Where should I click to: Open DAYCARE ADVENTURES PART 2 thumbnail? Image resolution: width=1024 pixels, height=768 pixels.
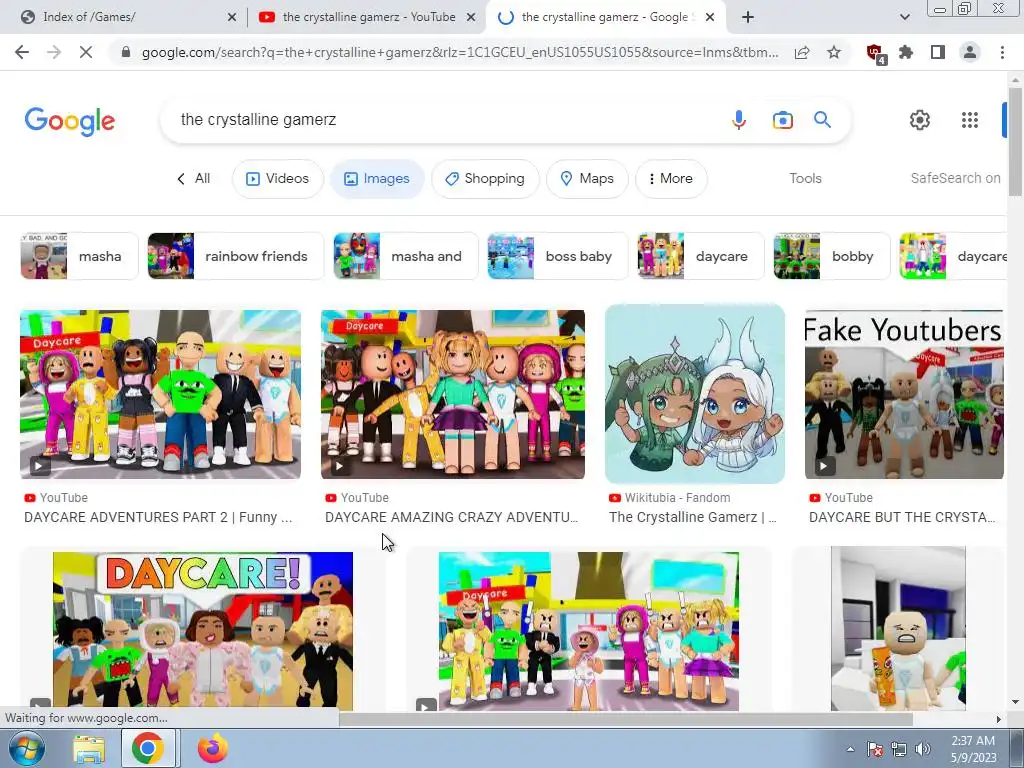(x=160, y=394)
